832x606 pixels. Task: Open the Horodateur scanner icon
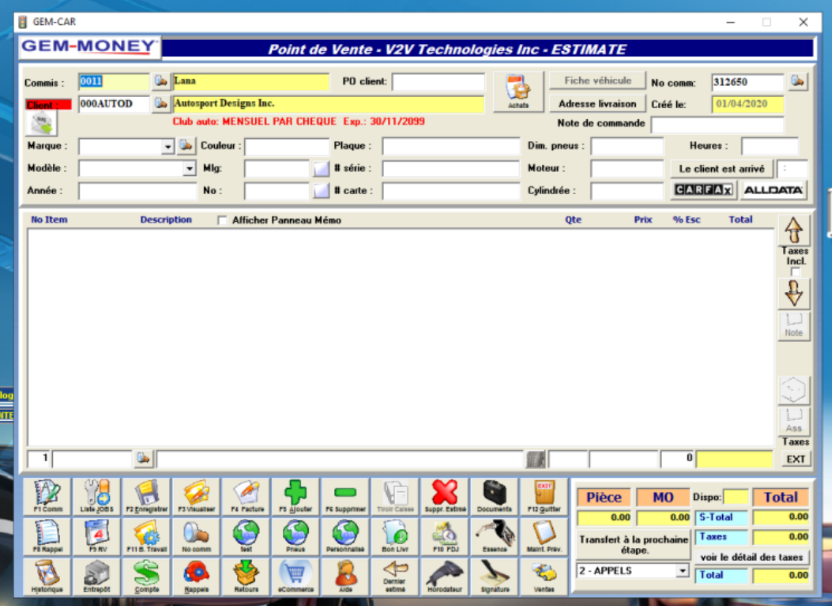pos(445,576)
